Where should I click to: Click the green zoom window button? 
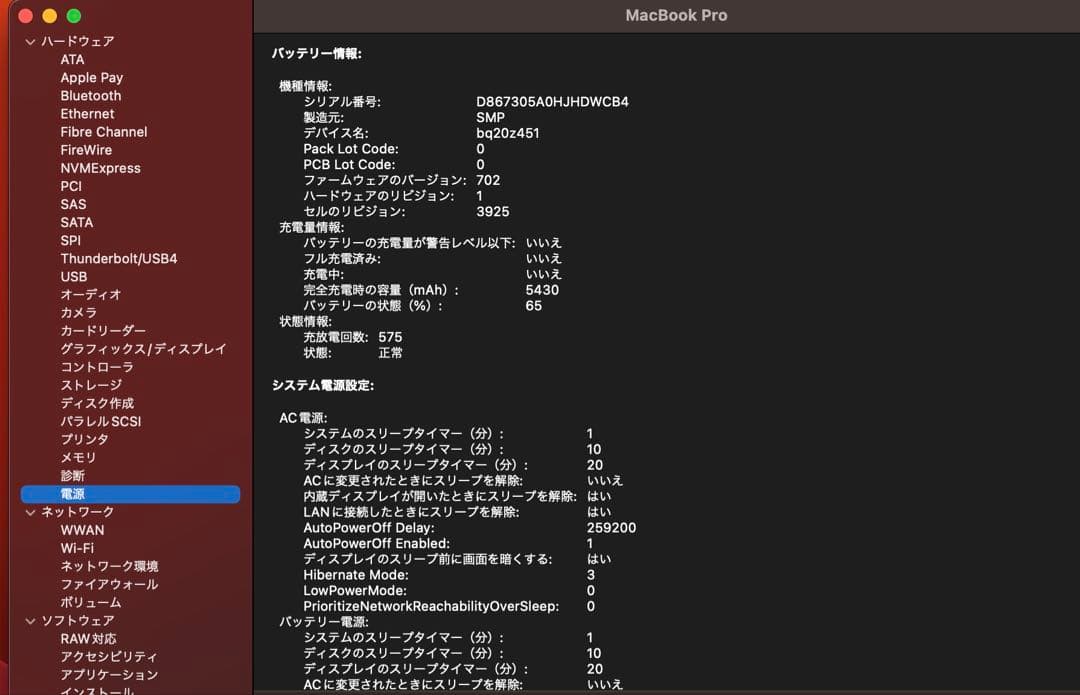pyautogui.click(x=74, y=16)
